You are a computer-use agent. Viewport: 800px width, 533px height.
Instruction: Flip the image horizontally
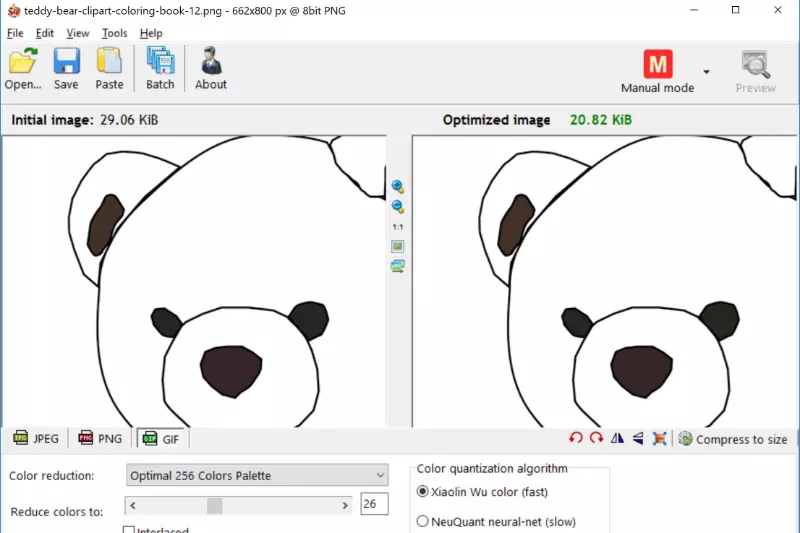[x=617, y=439]
